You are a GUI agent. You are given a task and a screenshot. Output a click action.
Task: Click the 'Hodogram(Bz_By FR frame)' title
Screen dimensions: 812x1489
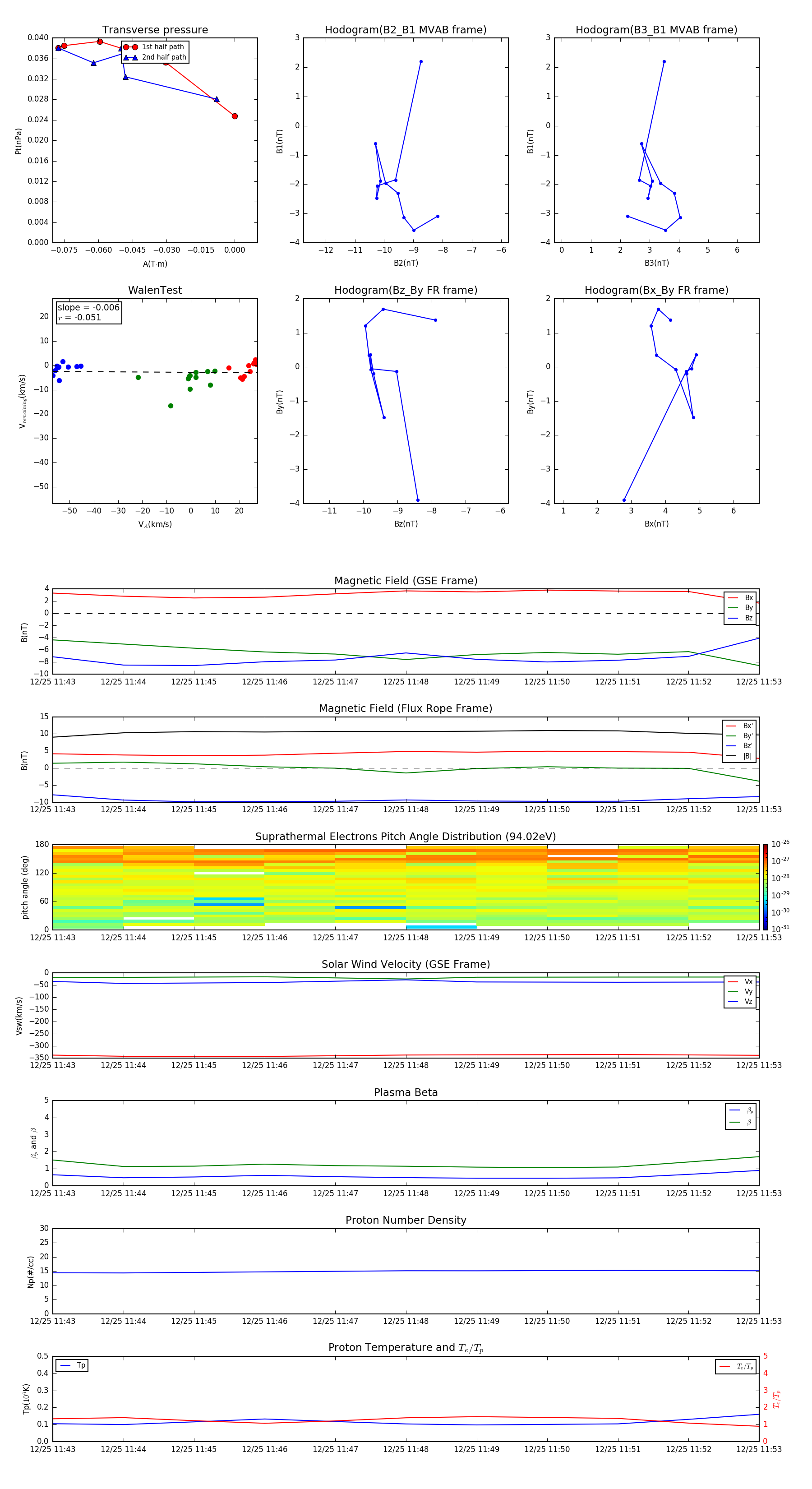406,290
